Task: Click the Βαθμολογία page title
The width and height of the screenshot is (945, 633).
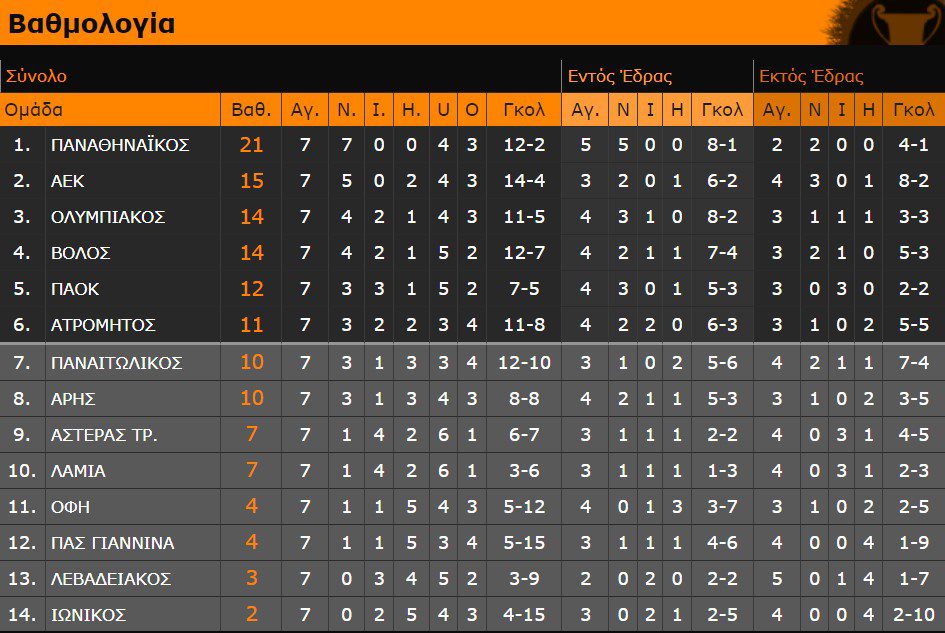Action: (x=92, y=23)
